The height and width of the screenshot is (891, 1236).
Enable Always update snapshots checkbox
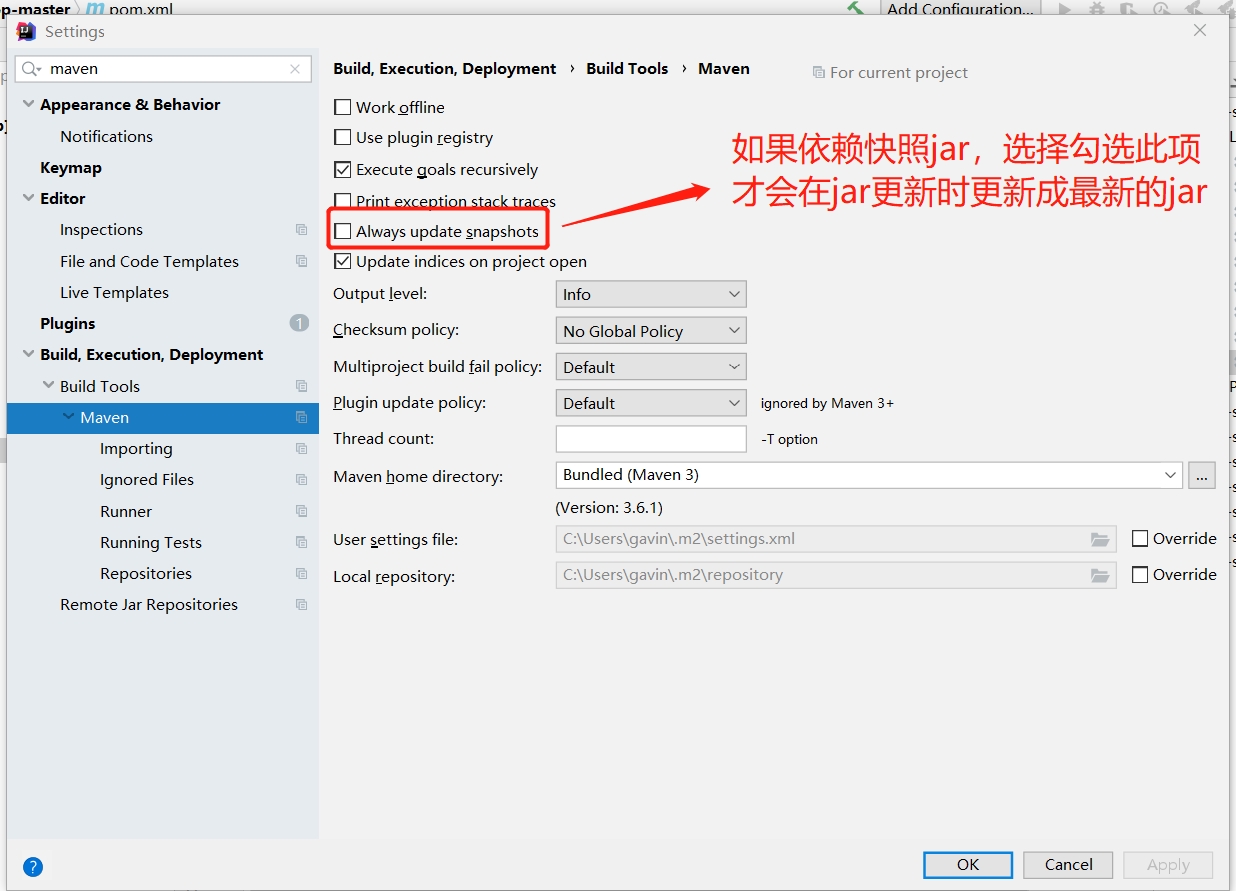343,232
